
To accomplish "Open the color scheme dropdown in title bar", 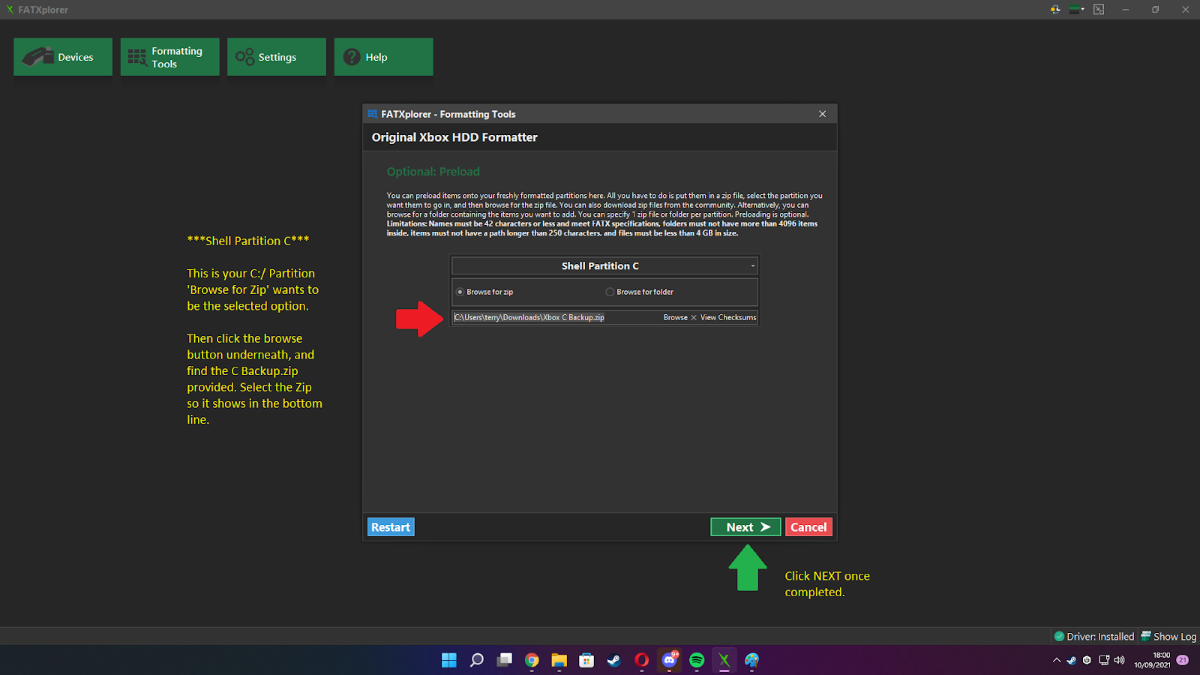I will coord(1077,9).
